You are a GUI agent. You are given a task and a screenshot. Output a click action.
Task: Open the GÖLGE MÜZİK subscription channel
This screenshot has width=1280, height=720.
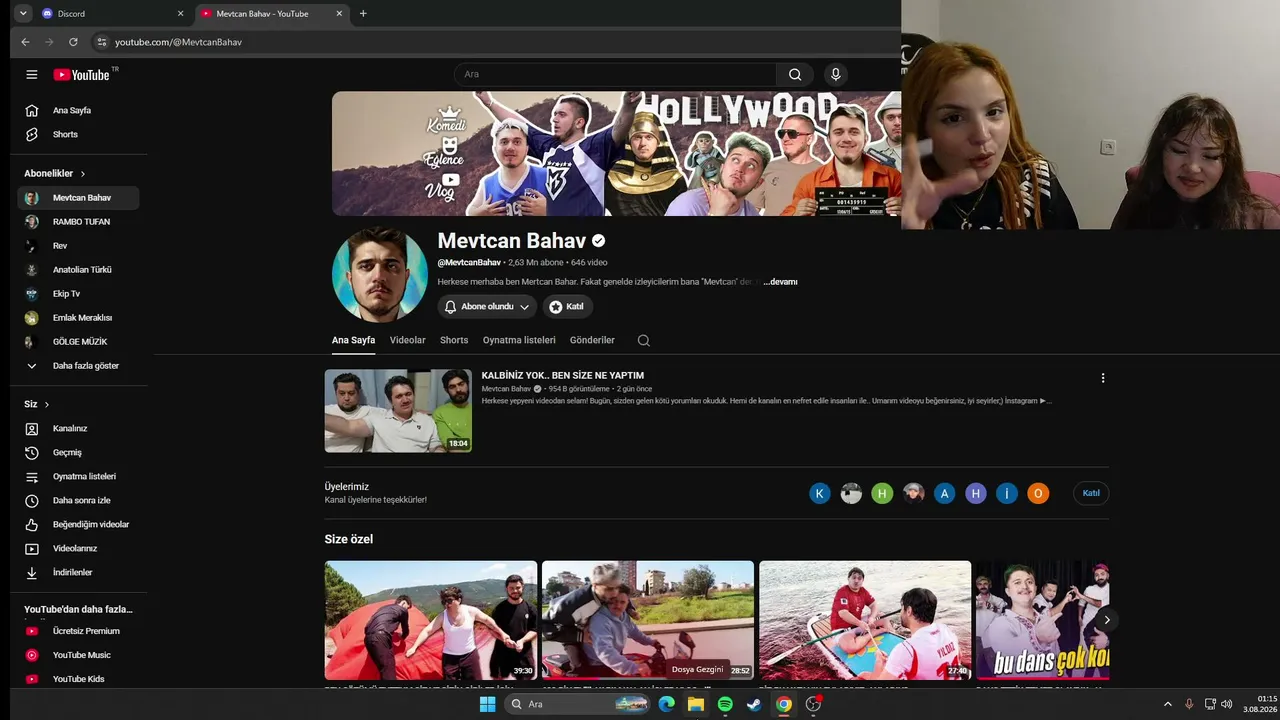[x=78, y=342]
